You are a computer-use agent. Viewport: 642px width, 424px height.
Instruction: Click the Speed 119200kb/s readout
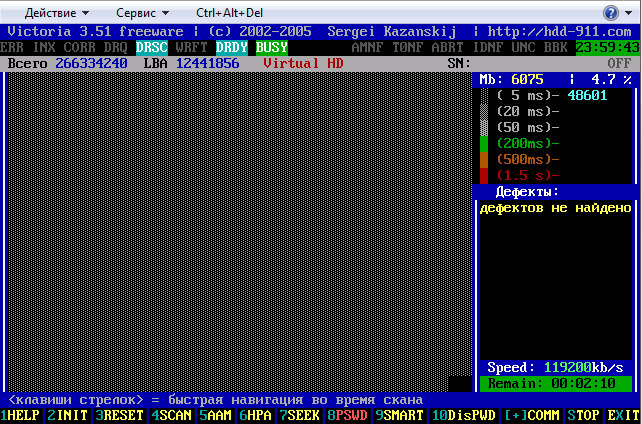pyautogui.click(x=555, y=368)
